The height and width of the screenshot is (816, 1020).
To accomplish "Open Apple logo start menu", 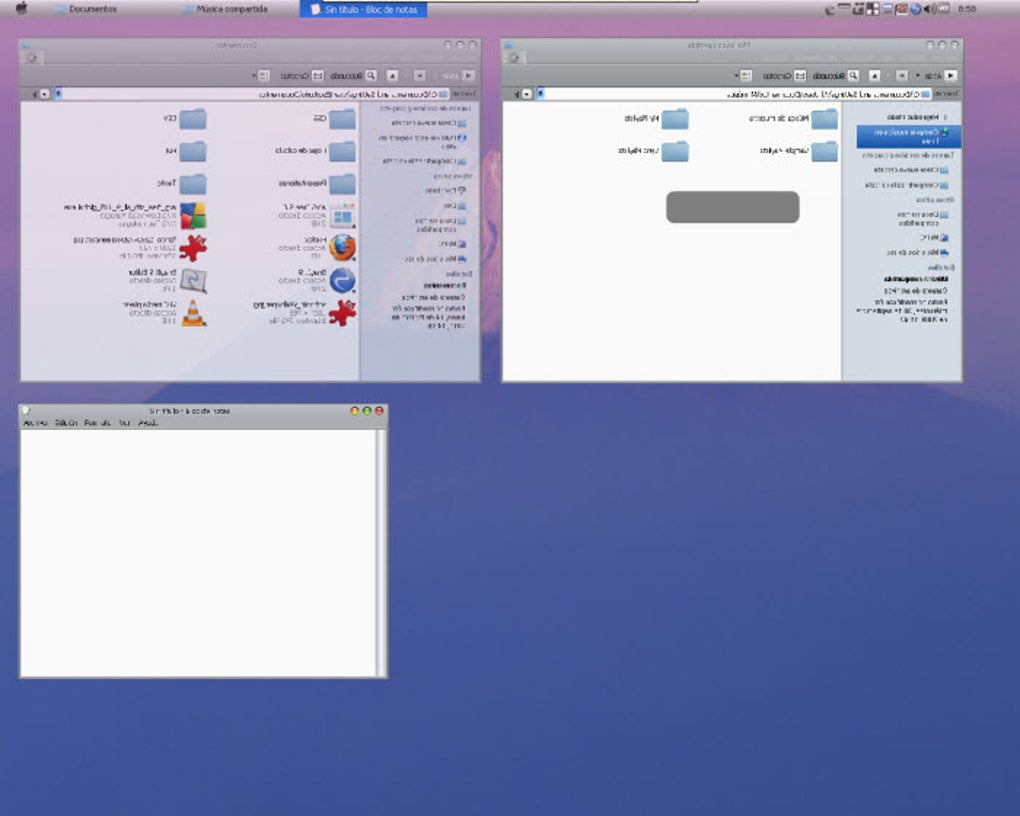I will [21, 8].
